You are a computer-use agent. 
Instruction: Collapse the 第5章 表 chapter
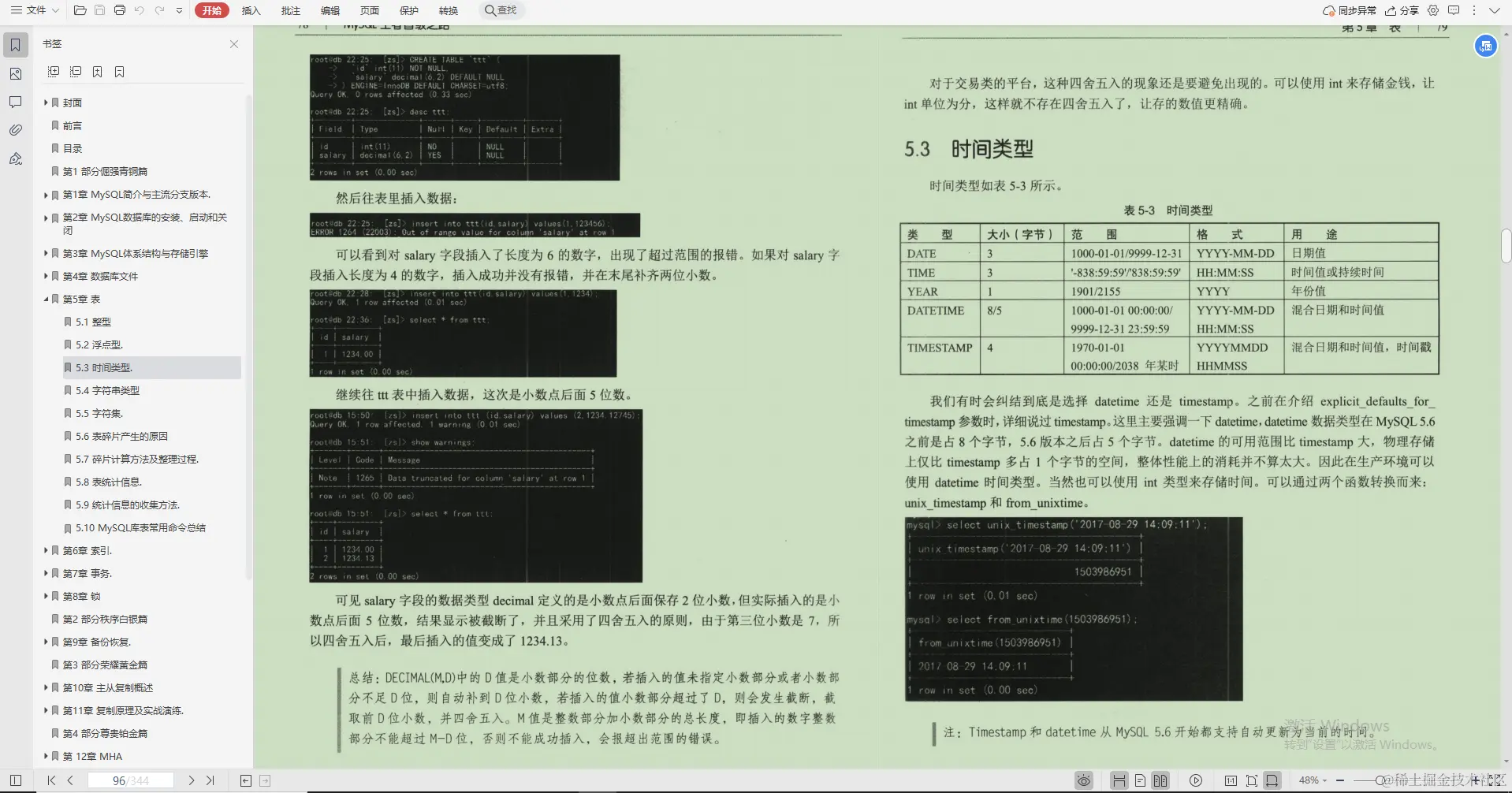tap(47, 299)
